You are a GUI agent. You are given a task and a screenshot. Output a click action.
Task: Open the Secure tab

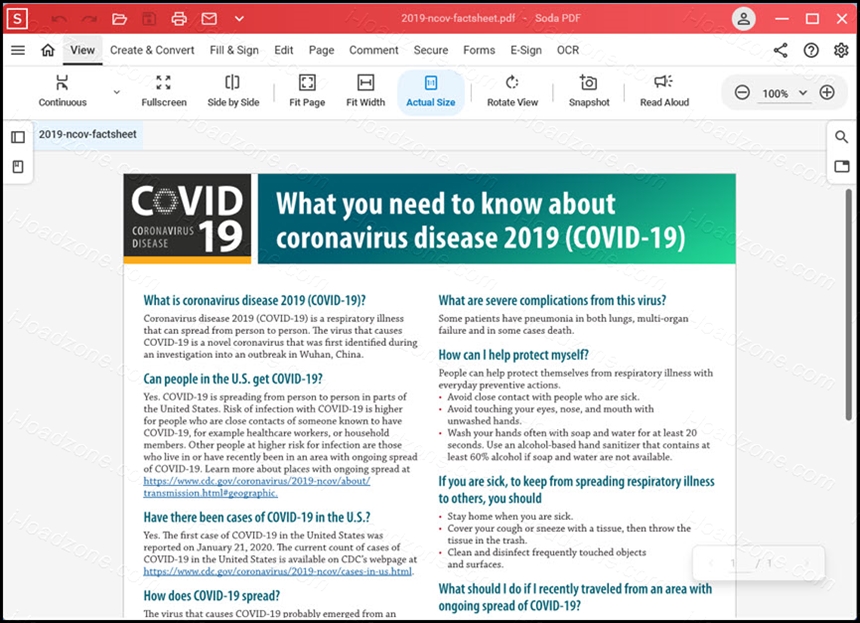click(431, 50)
